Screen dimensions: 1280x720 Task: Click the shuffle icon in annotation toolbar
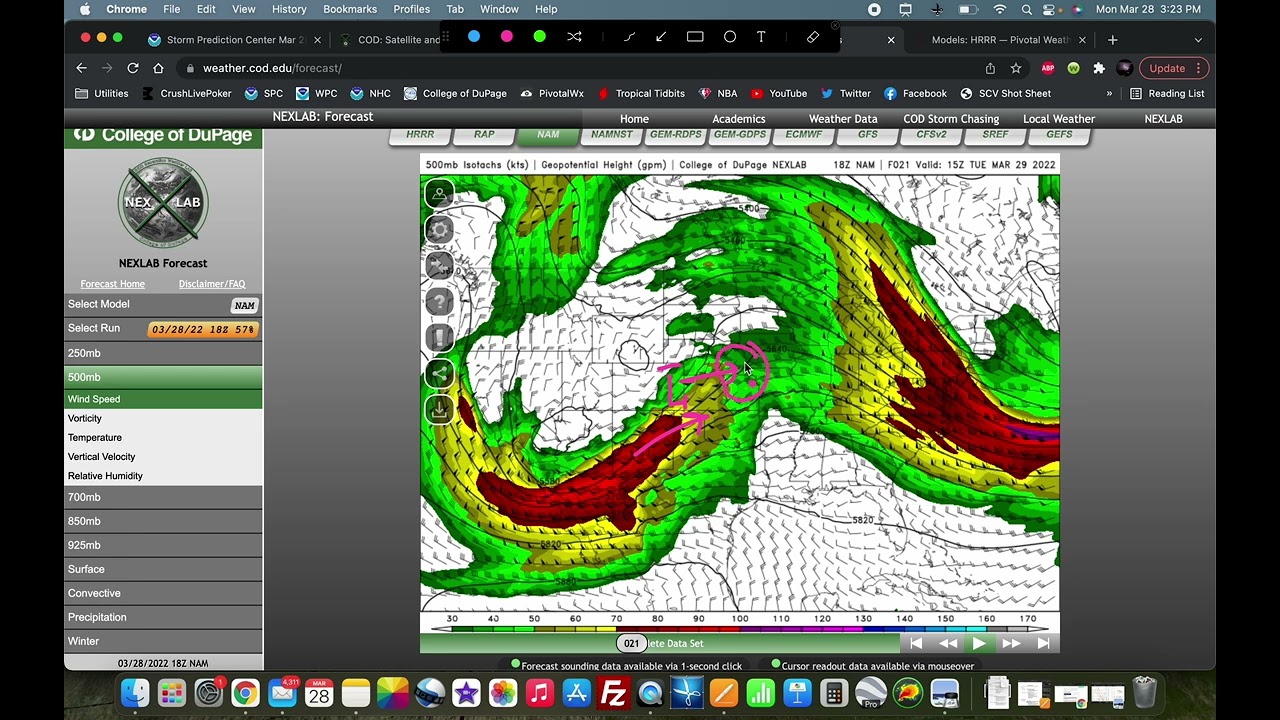click(574, 37)
